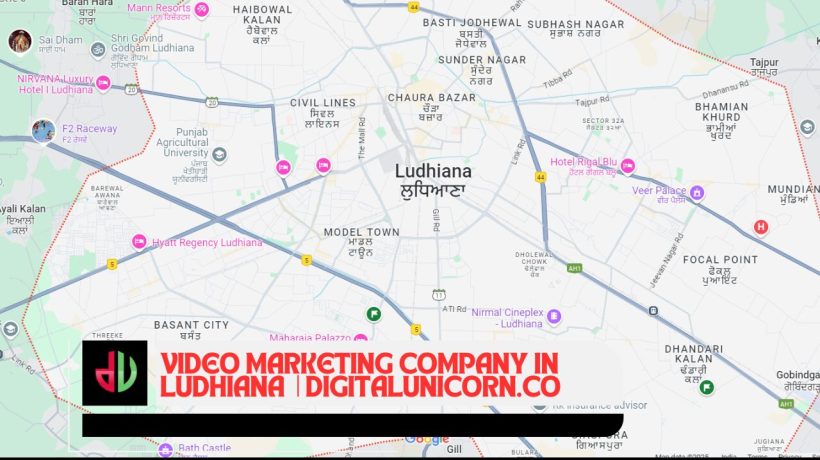The width and height of the screenshot is (820, 460).
Task: Click the Mann Resorts label
Action: point(159,8)
